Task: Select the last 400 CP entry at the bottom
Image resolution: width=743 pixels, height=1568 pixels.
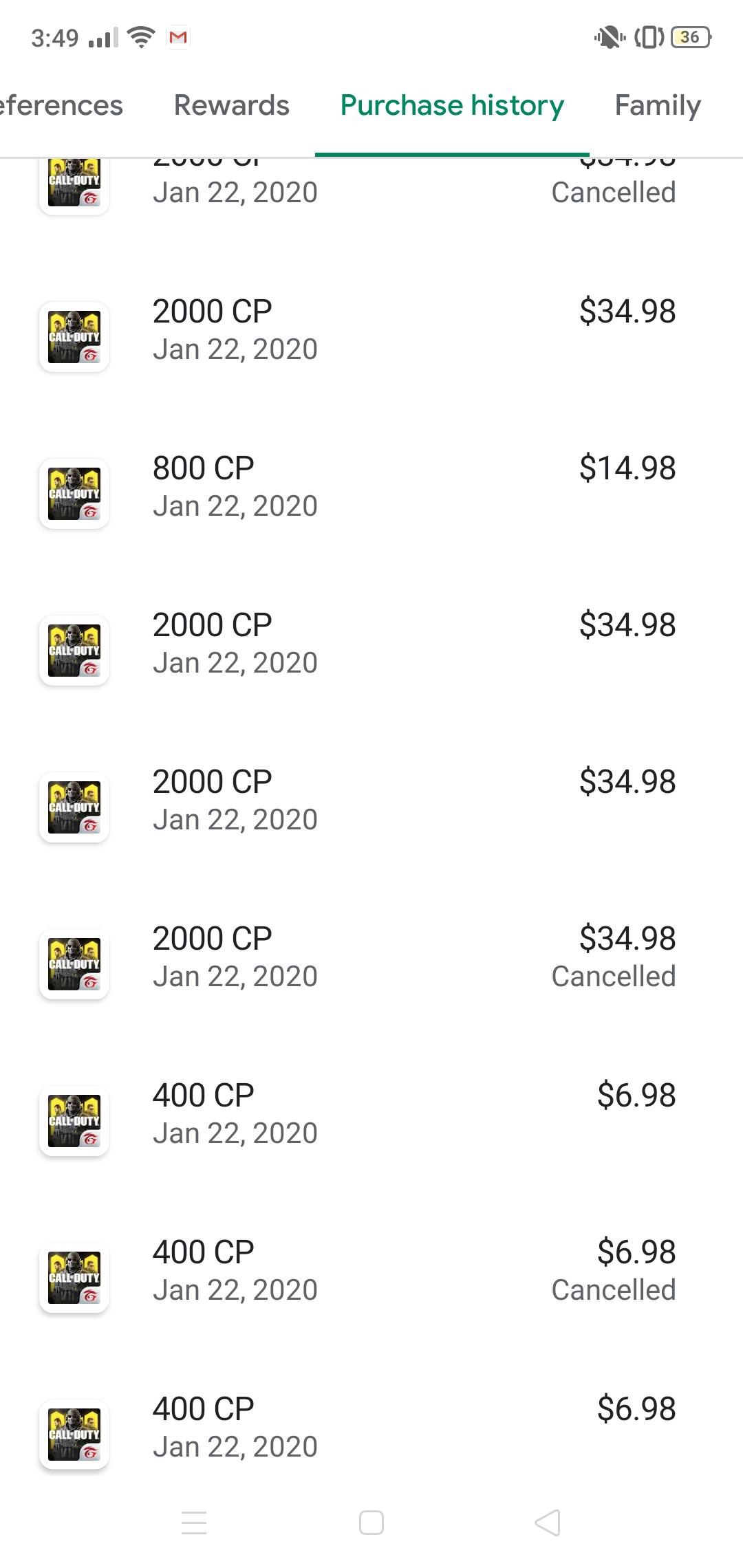Action: [x=371, y=1428]
